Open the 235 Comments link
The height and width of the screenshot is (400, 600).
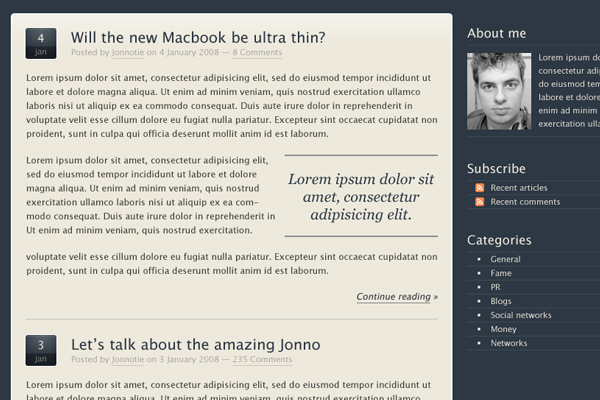pos(262,359)
